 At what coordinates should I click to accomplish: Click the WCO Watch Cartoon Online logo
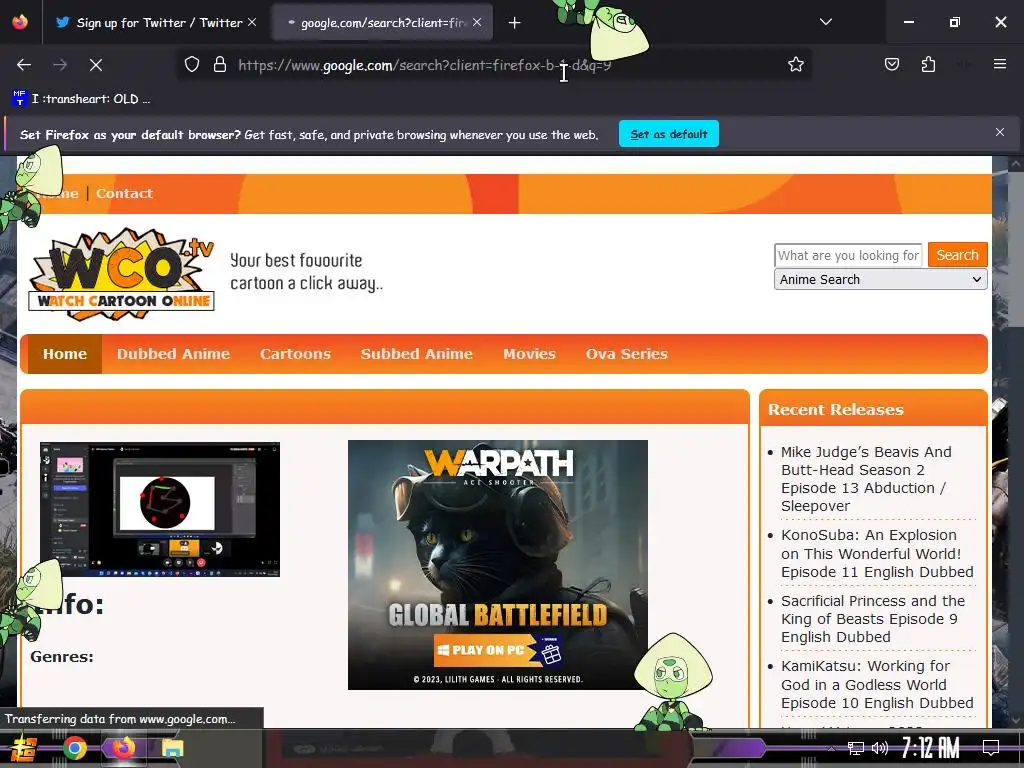[122, 274]
